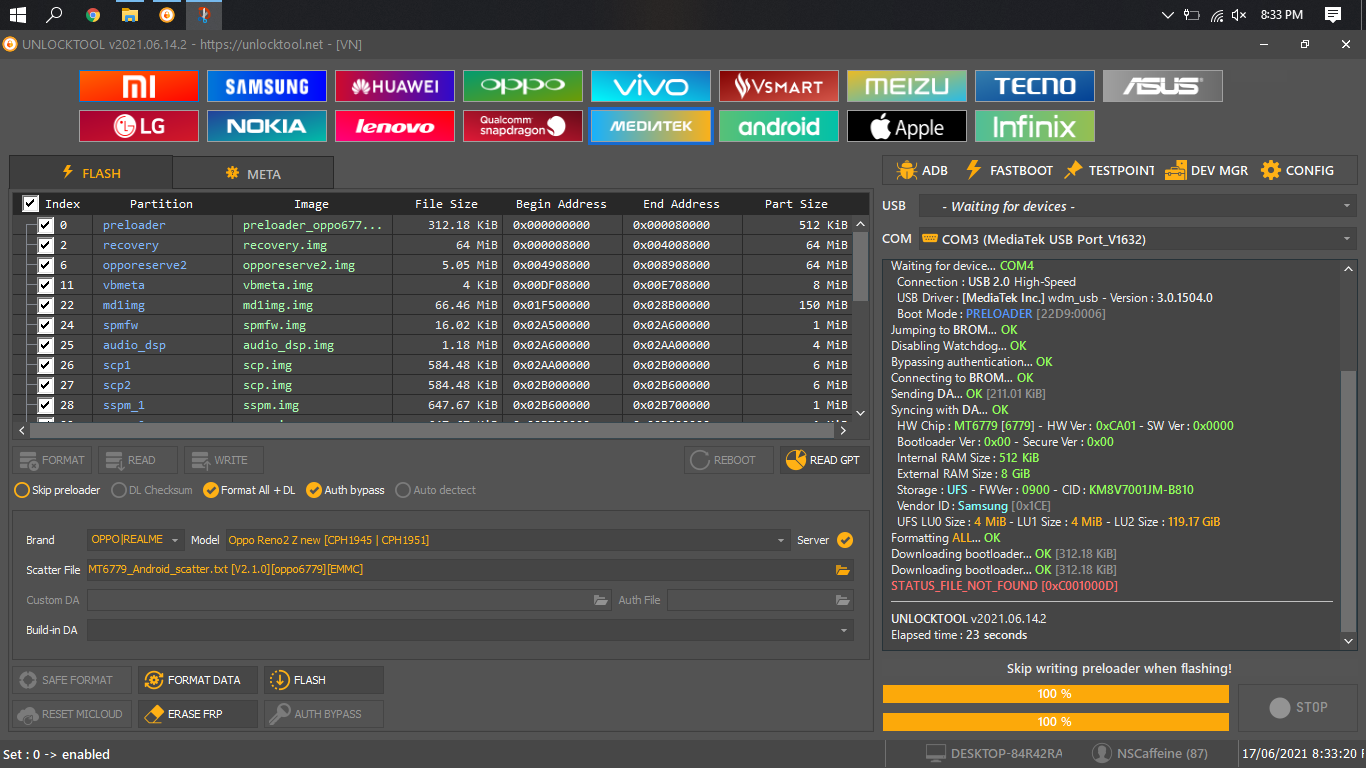Image resolution: width=1366 pixels, height=768 pixels.
Task: Open the ASUS brand tile
Action: [x=1163, y=86]
